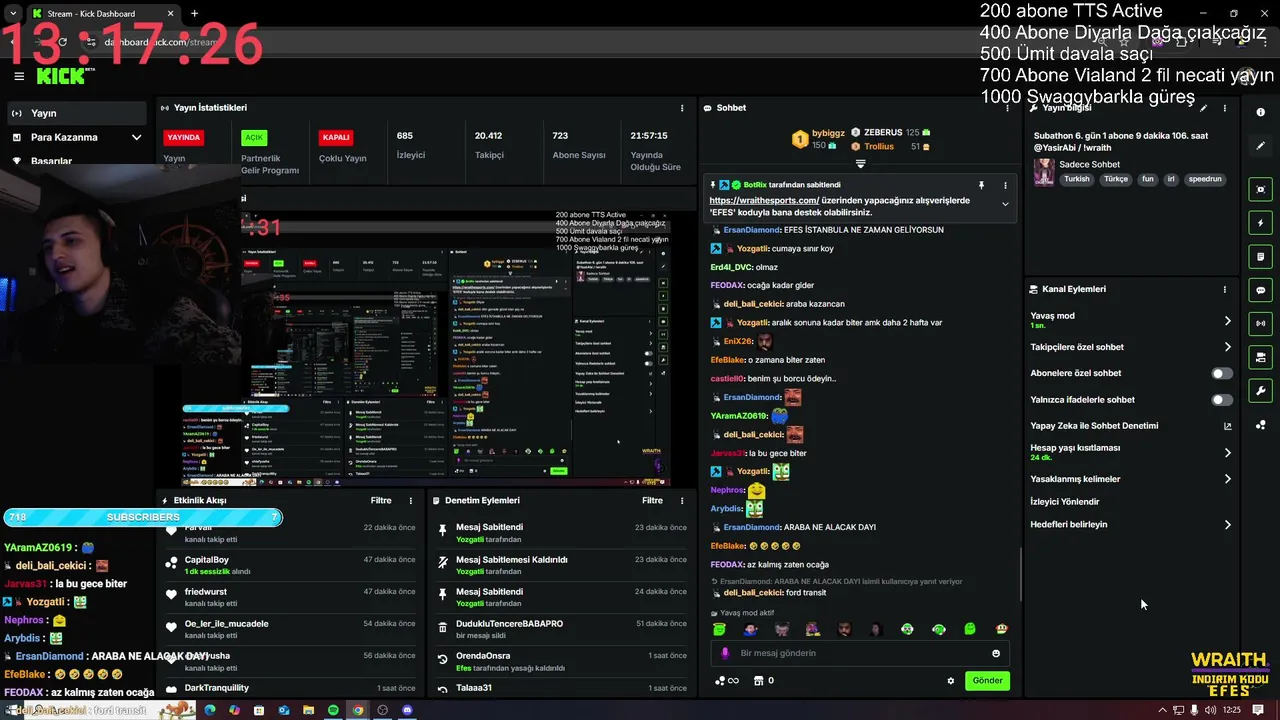The height and width of the screenshot is (720, 1280).
Task: Edit stream info with Yayın bilgisi pencil
Action: (1204, 108)
